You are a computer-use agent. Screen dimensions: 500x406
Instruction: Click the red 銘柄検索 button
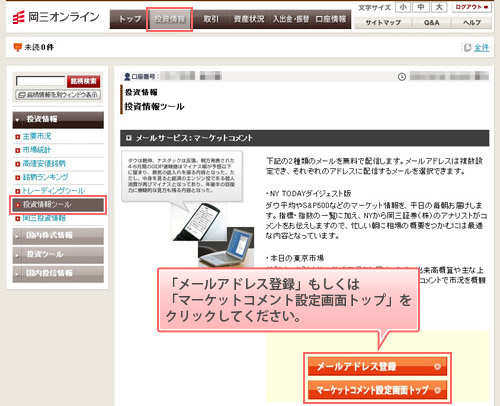pyautogui.click(x=83, y=81)
